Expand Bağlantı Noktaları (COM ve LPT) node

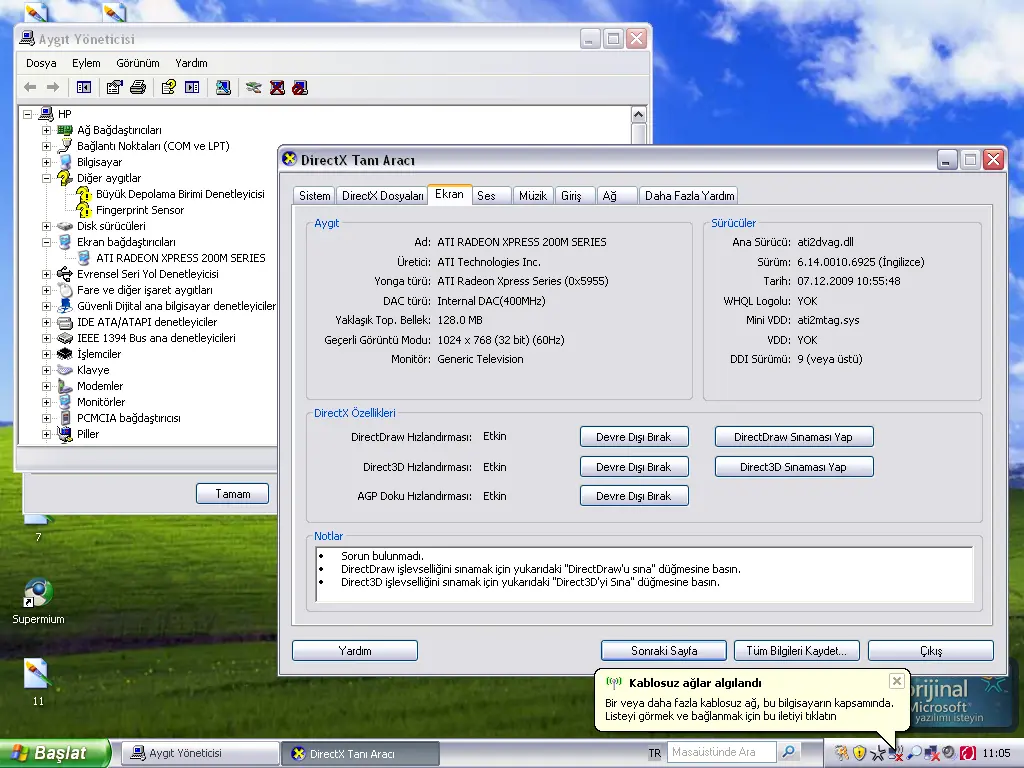click(x=46, y=146)
